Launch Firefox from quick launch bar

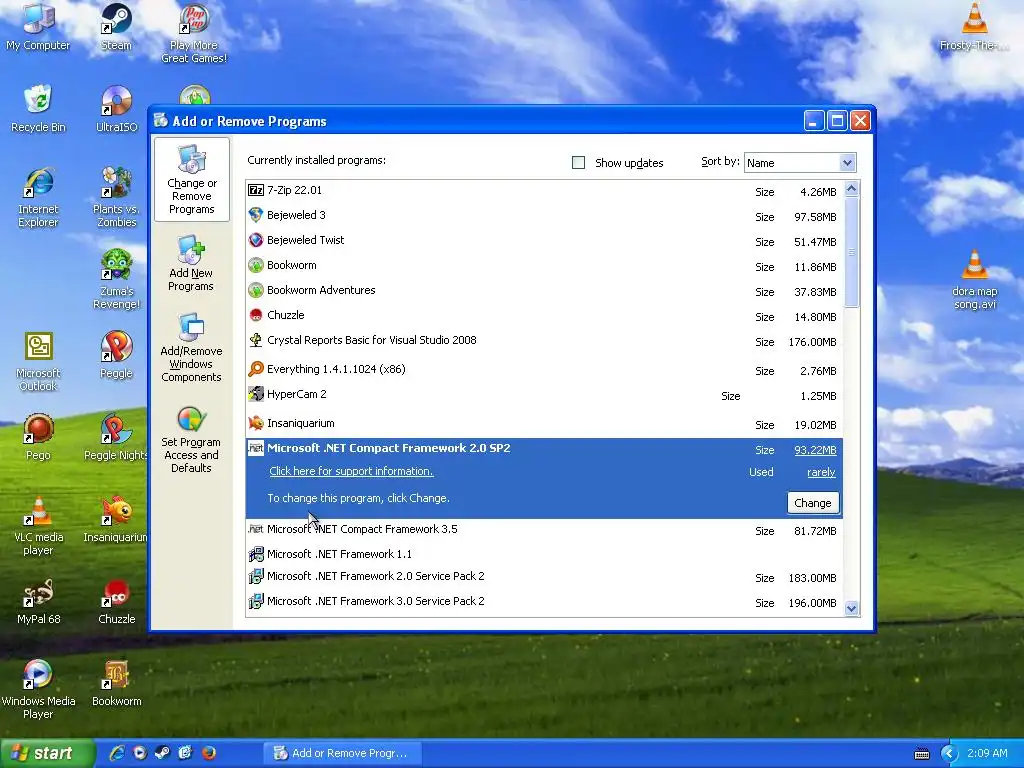[x=208, y=753]
